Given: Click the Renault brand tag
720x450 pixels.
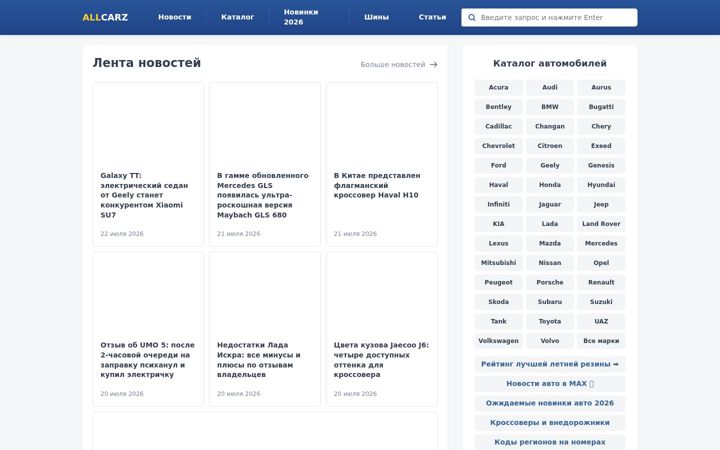Looking at the screenshot, I should [x=601, y=282].
